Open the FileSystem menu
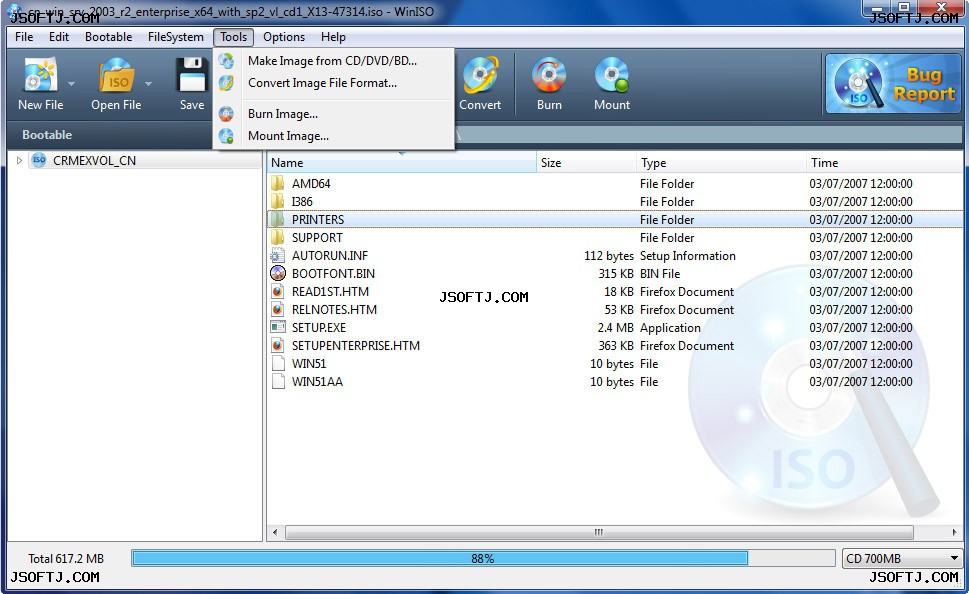 coord(176,37)
